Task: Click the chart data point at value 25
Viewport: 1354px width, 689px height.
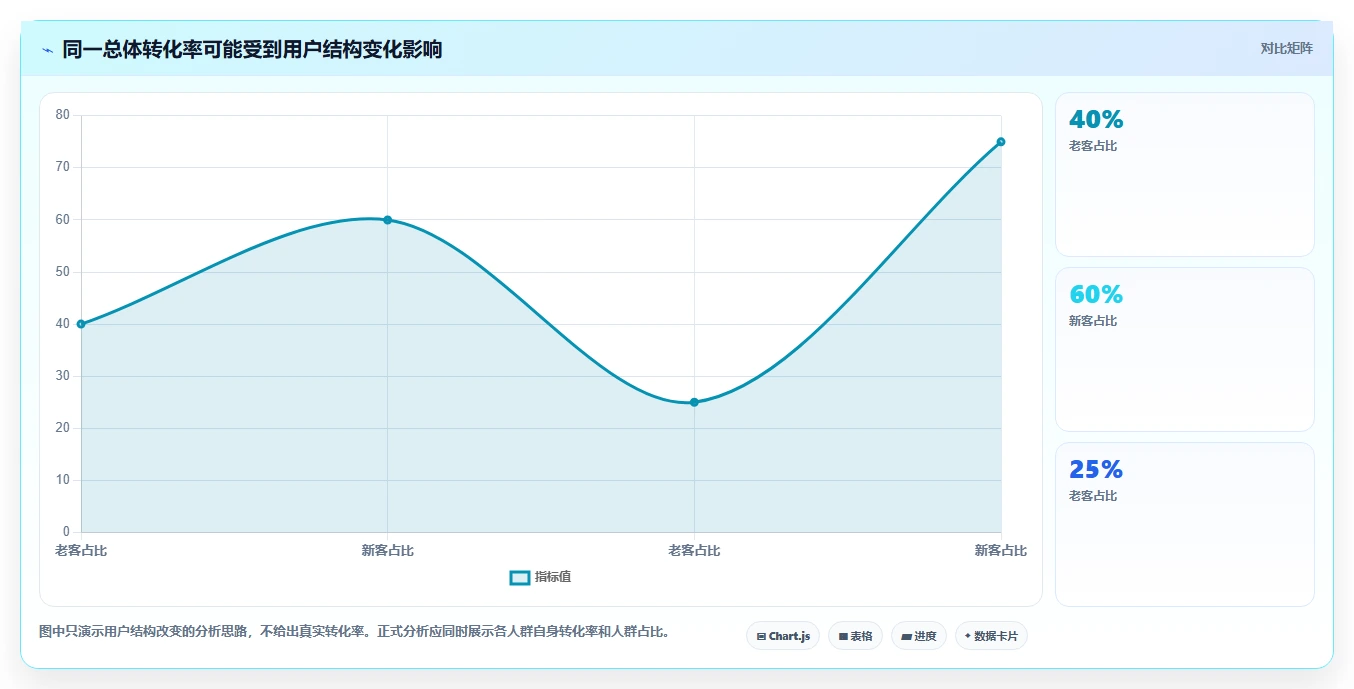Action: click(694, 402)
